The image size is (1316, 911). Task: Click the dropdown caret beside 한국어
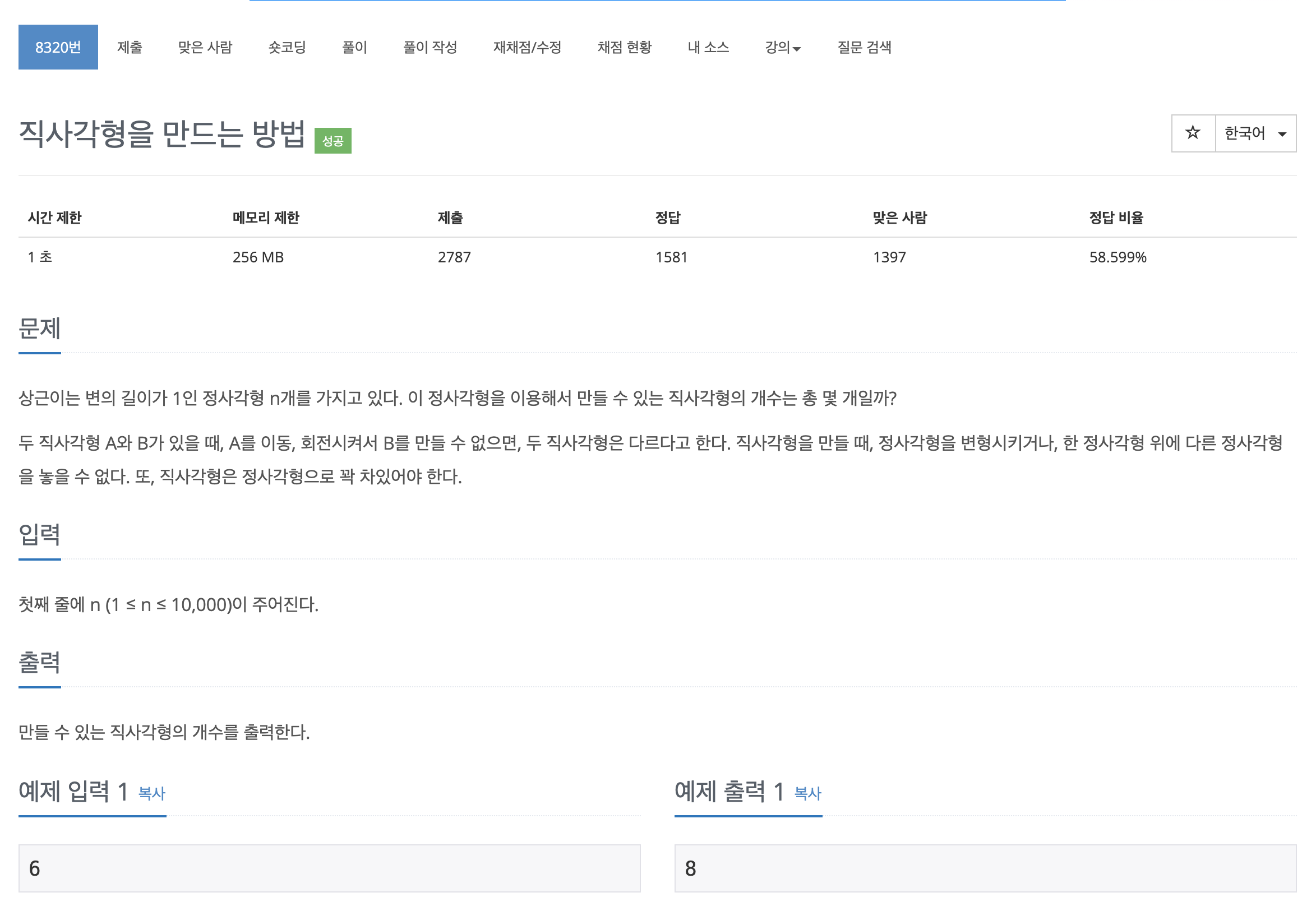click(x=1282, y=134)
